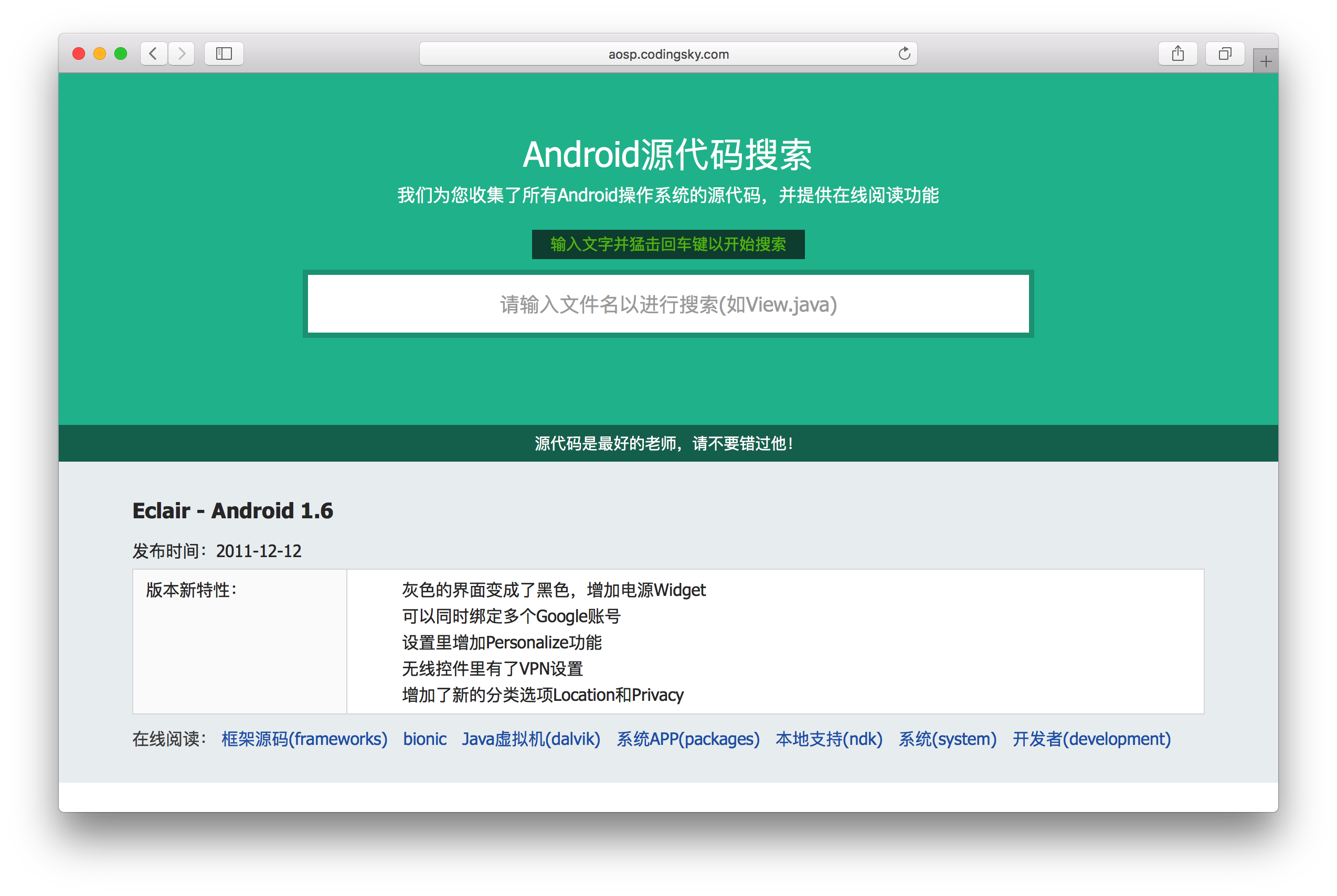Open a new tab with plus button
1337x896 pixels.
click(1266, 61)
